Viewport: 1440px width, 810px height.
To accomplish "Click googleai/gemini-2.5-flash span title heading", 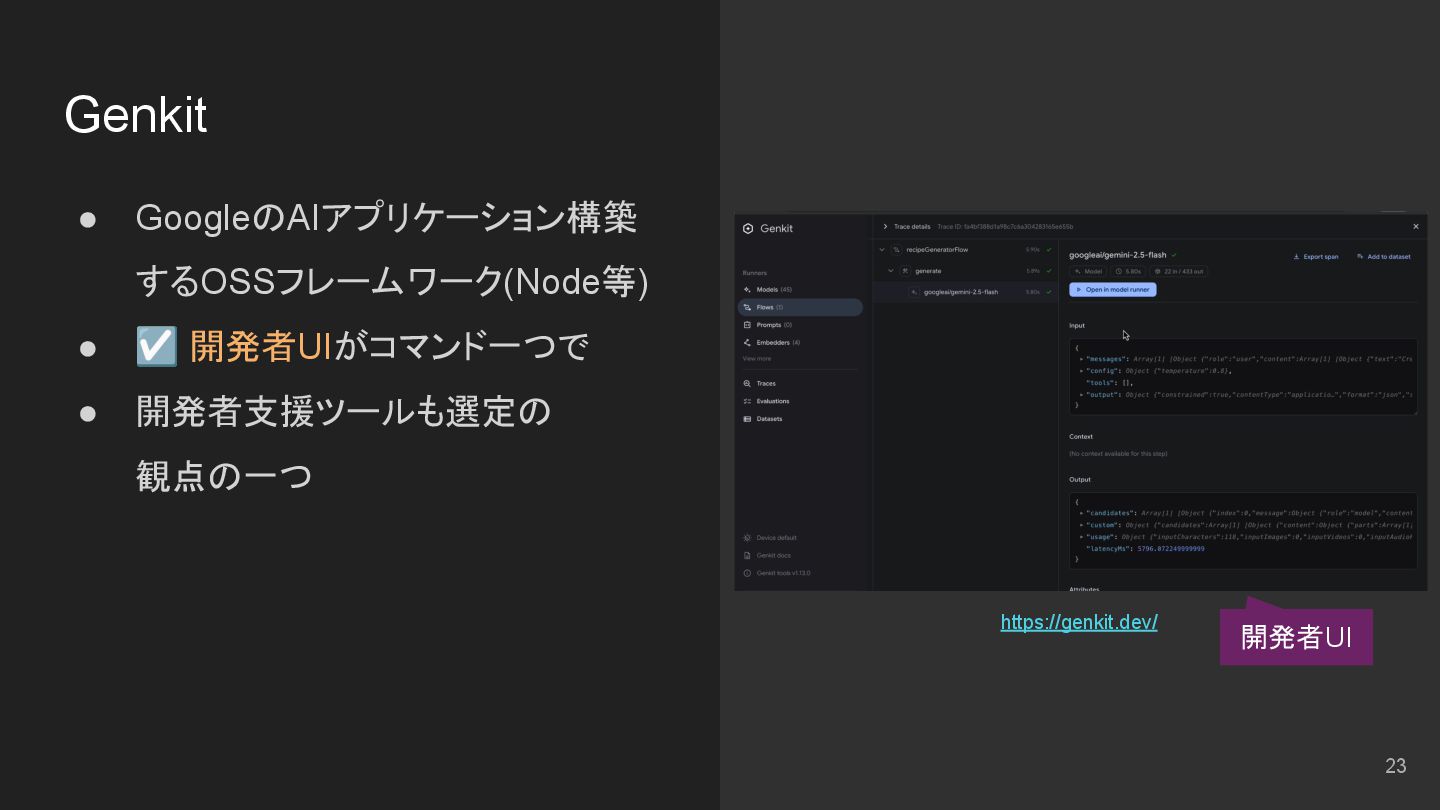I will click(x=1117, y=255).
